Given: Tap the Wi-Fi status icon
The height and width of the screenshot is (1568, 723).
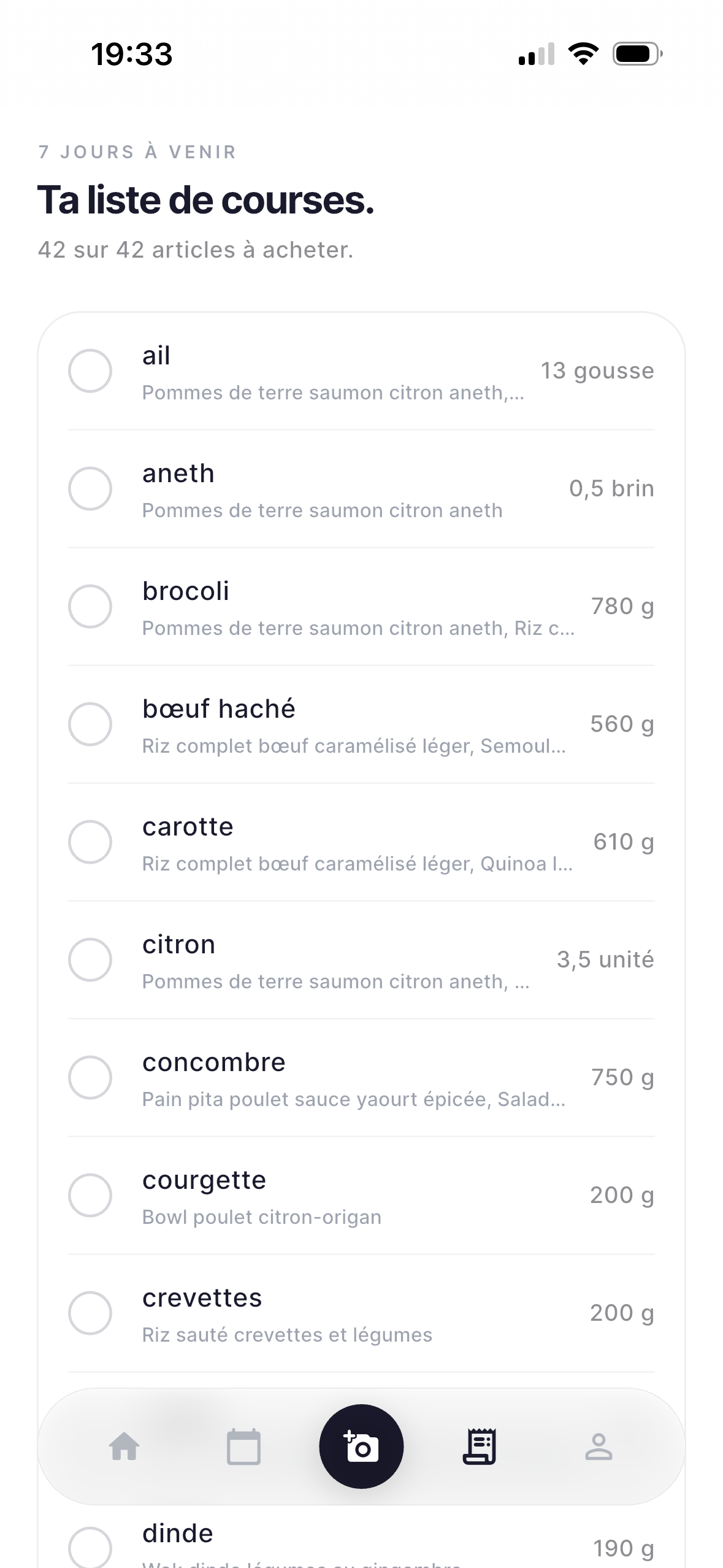Looking at the screenshot, I should pyautogui.click(x=583, y=54).
